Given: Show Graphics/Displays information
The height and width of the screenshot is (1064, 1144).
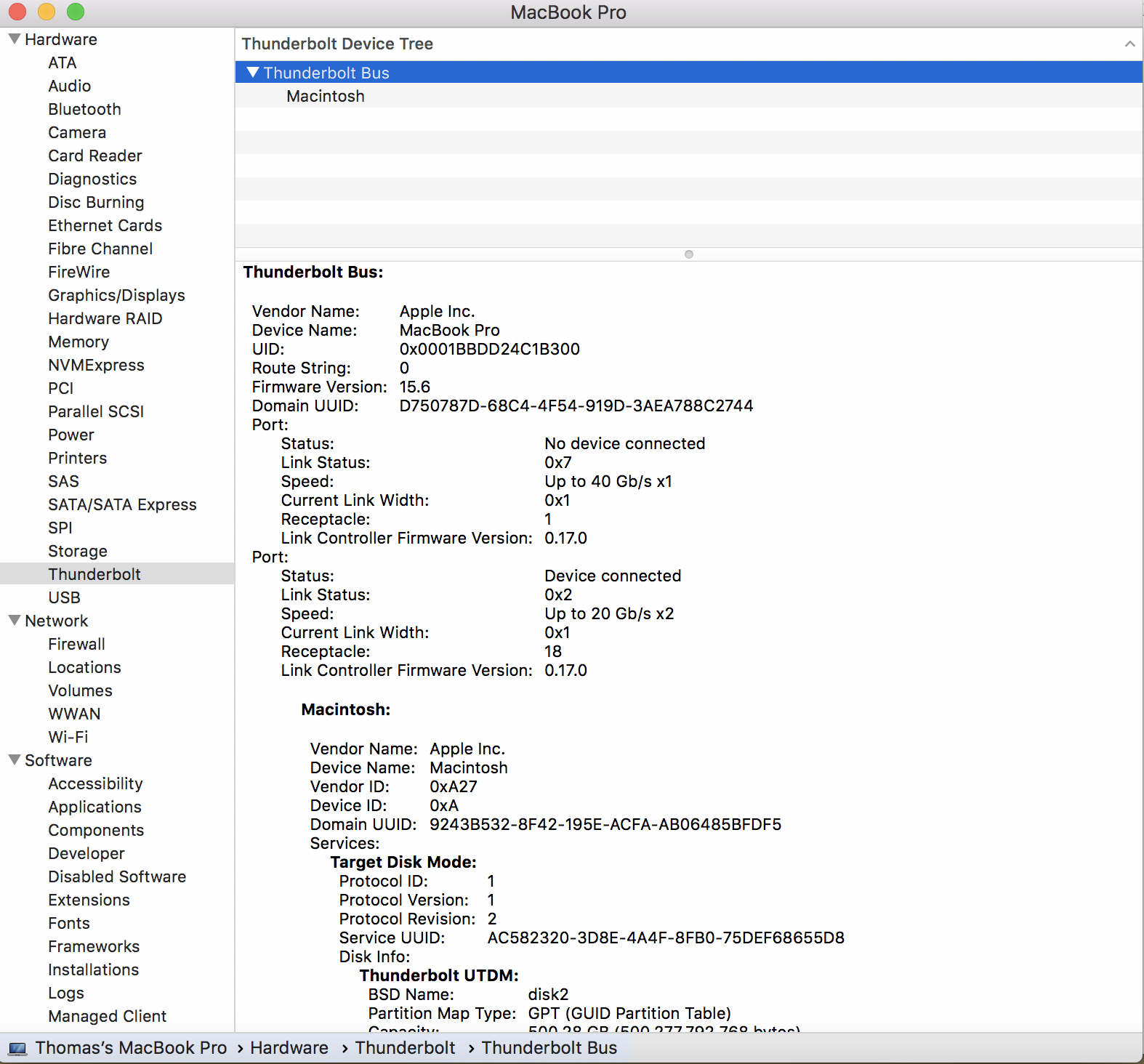Looking at the screenshot, I should (117, 295).
